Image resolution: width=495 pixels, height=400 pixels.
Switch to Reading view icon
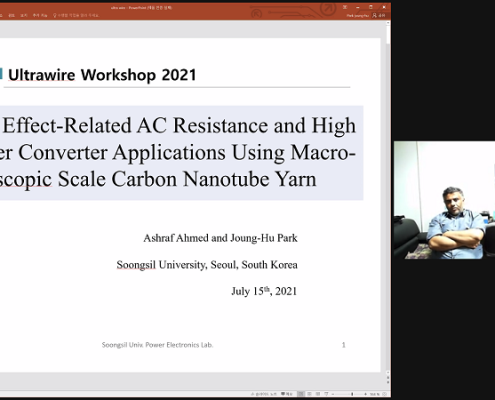(x=318, y=394)
